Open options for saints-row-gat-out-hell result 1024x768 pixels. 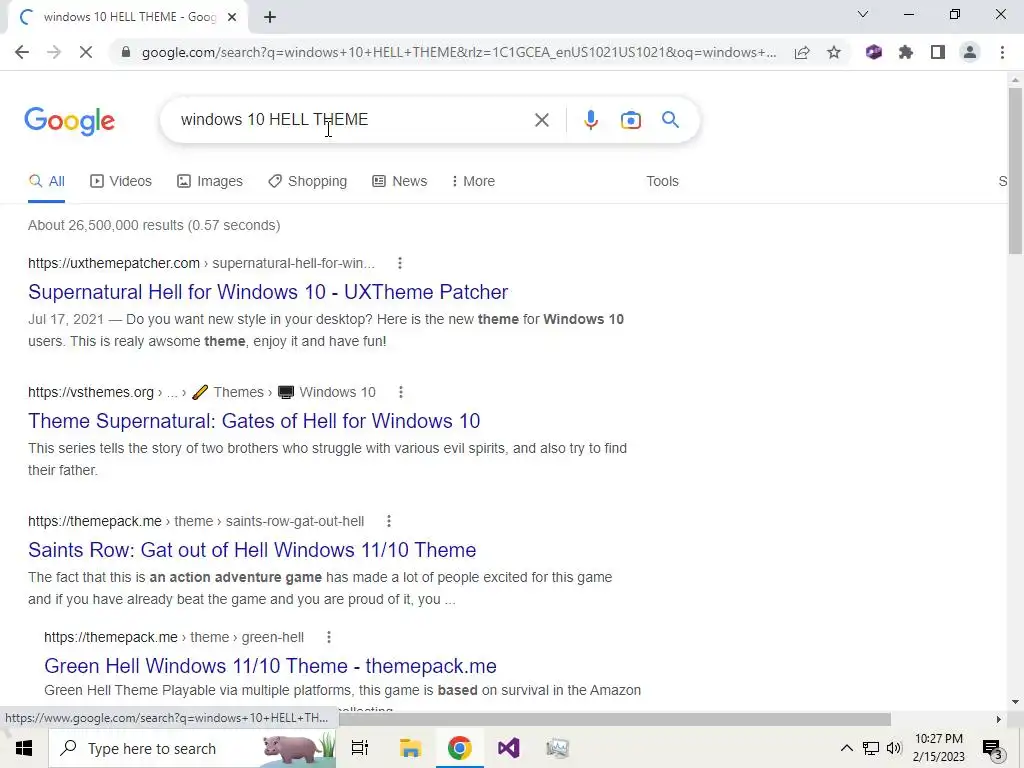point(389,521)
